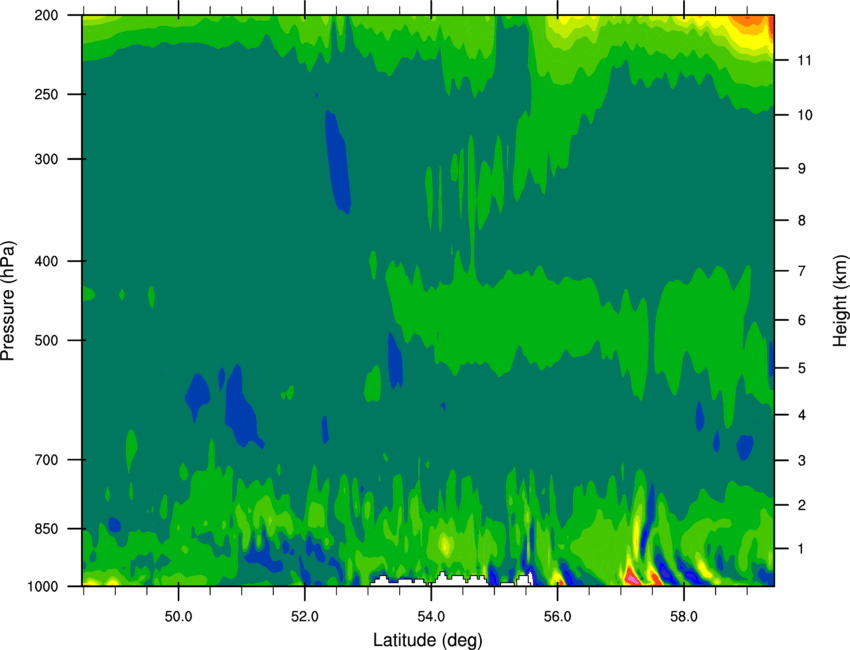Screen dimensions: 850x650
Task: Click the 5 km height tick label
Action: (x=802, y=368)
